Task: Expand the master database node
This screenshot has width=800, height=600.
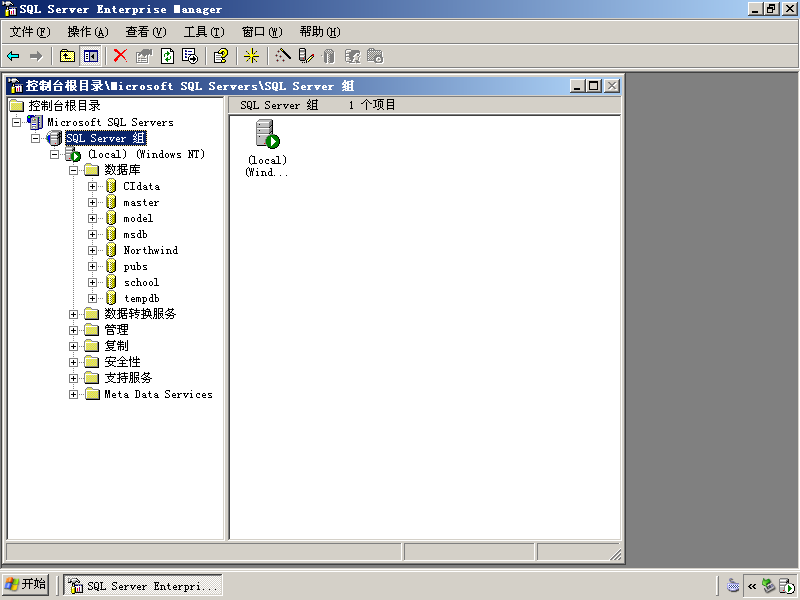Action: click(92, 203)
